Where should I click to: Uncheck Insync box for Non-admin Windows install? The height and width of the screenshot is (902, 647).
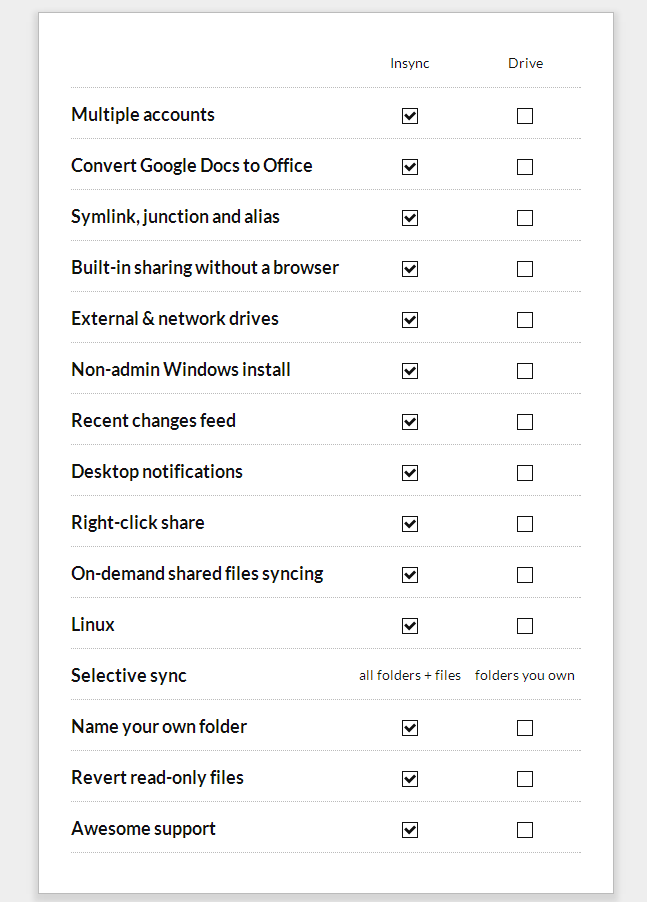(x=410, y=371)
